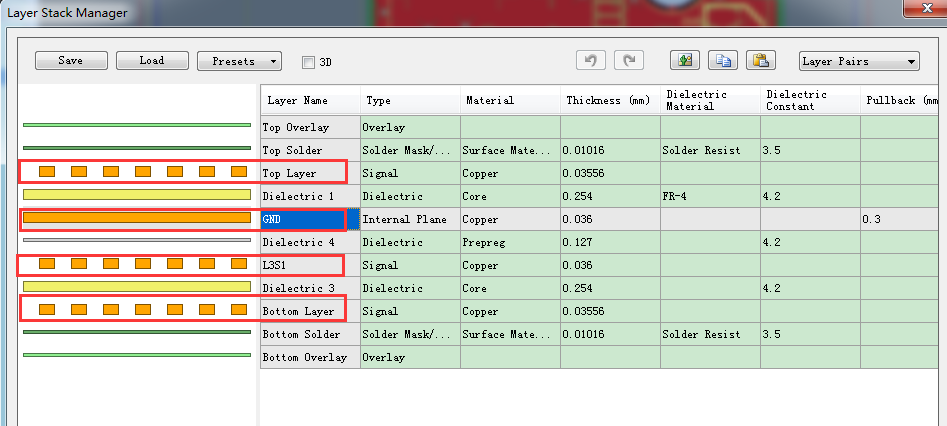947x426 pixels.
Task: Click the paste clipboard icon
Action: coord(761,60)
